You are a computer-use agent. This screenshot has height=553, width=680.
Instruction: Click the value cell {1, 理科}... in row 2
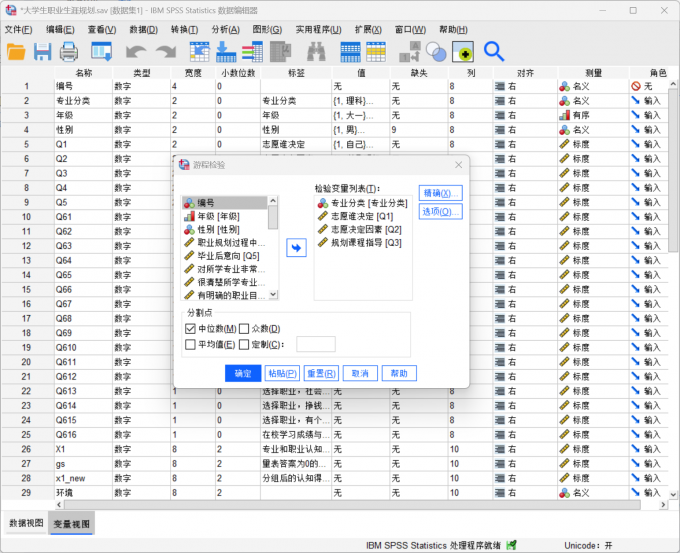(x=361, y=101)
